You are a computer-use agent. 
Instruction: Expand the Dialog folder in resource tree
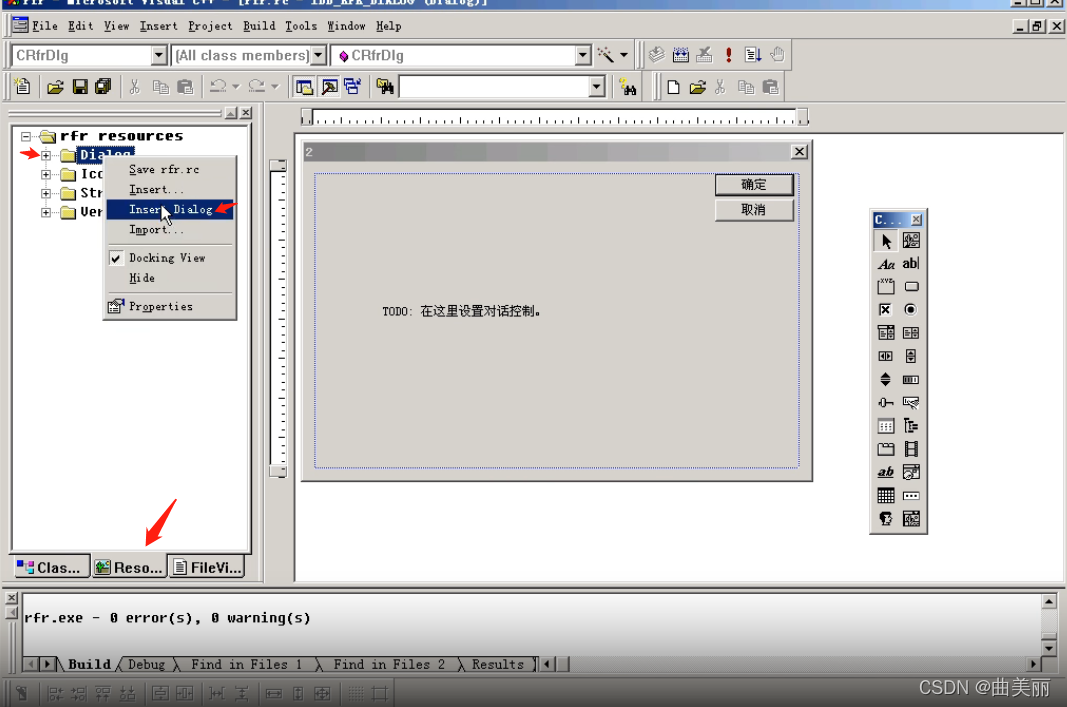[46, 155]
